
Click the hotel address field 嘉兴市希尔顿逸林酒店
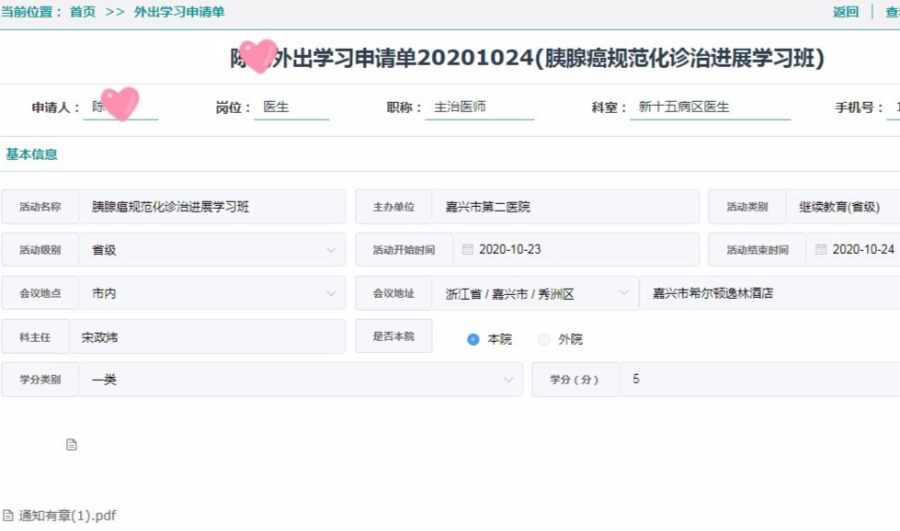point(768,294)
